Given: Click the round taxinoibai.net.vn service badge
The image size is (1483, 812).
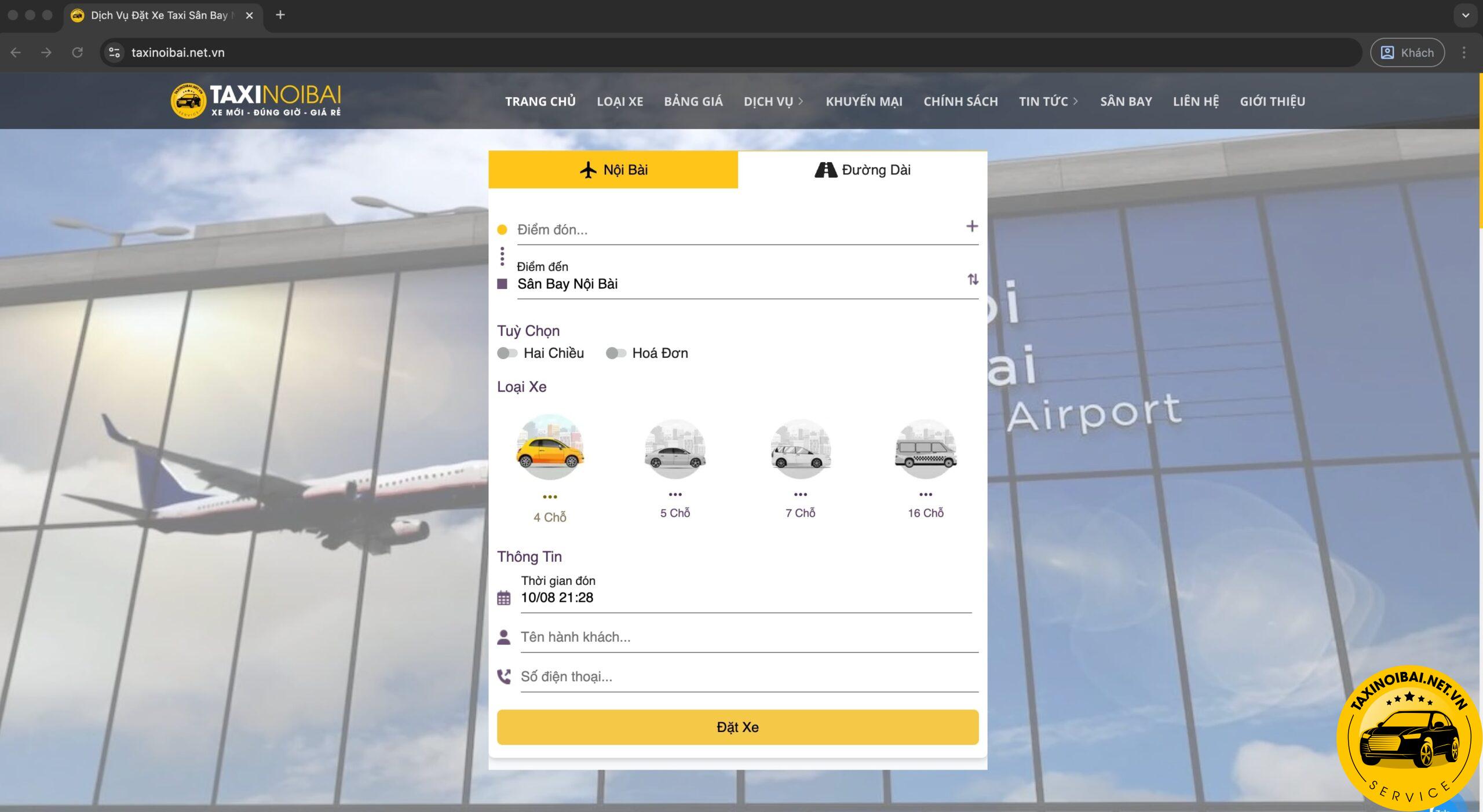Looking at the screenshot, I should coord(1409,738).
